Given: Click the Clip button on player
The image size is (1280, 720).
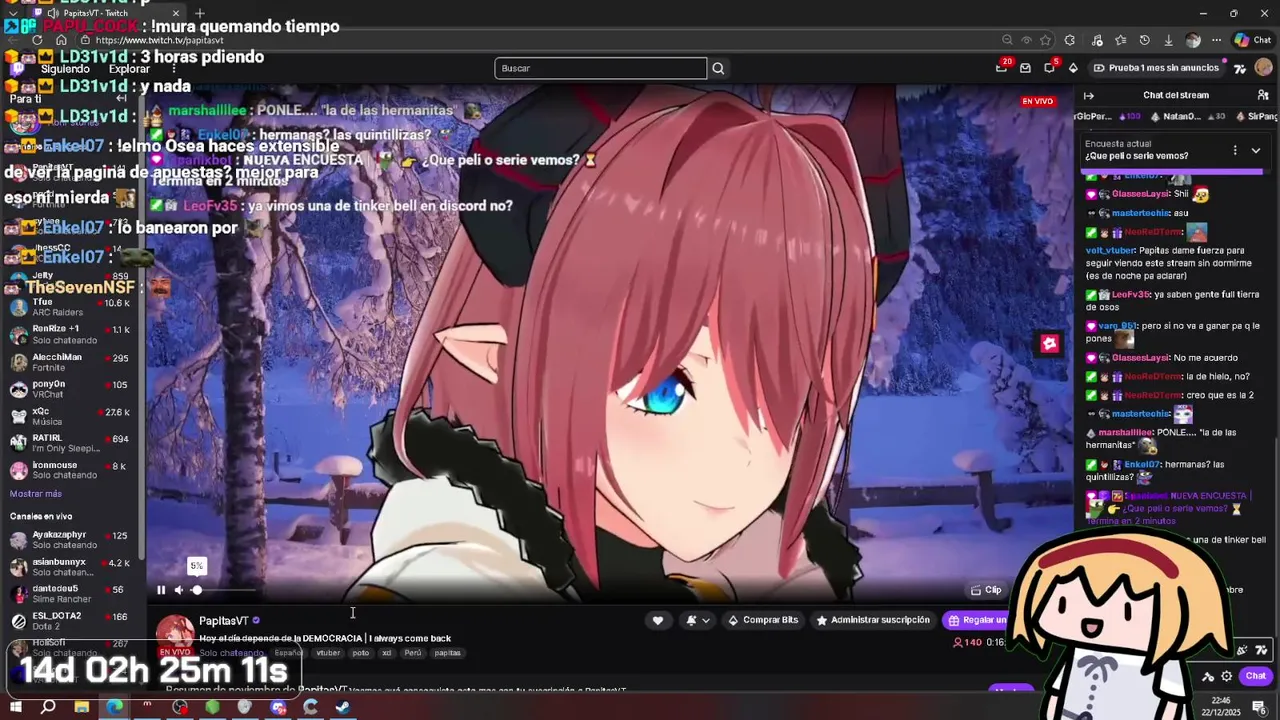Looking at the screenshot, I should pyautogui.click(x=986, y=590).
